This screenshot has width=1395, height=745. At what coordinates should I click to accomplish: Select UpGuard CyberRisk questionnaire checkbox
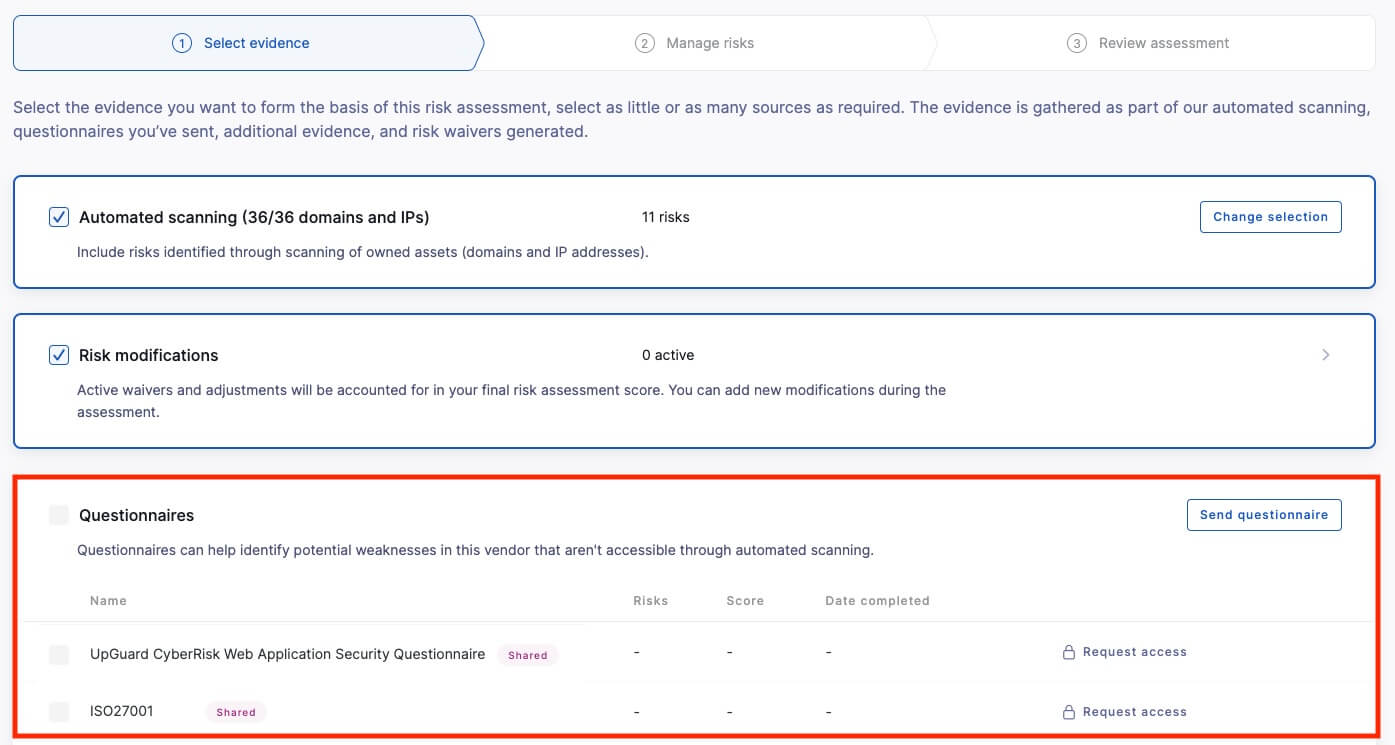tap(59, 654)
